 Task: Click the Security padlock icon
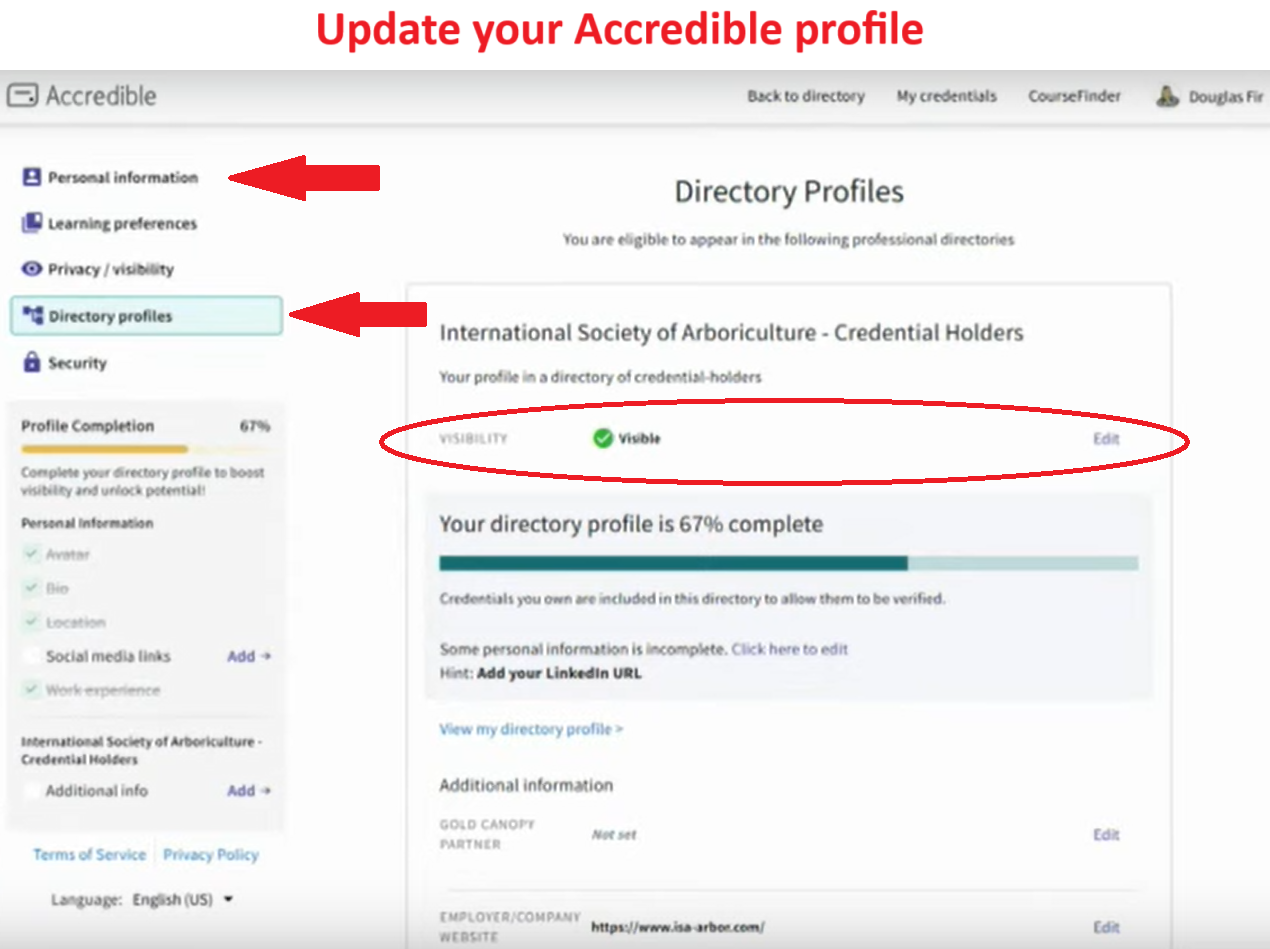tap(32, 363)
